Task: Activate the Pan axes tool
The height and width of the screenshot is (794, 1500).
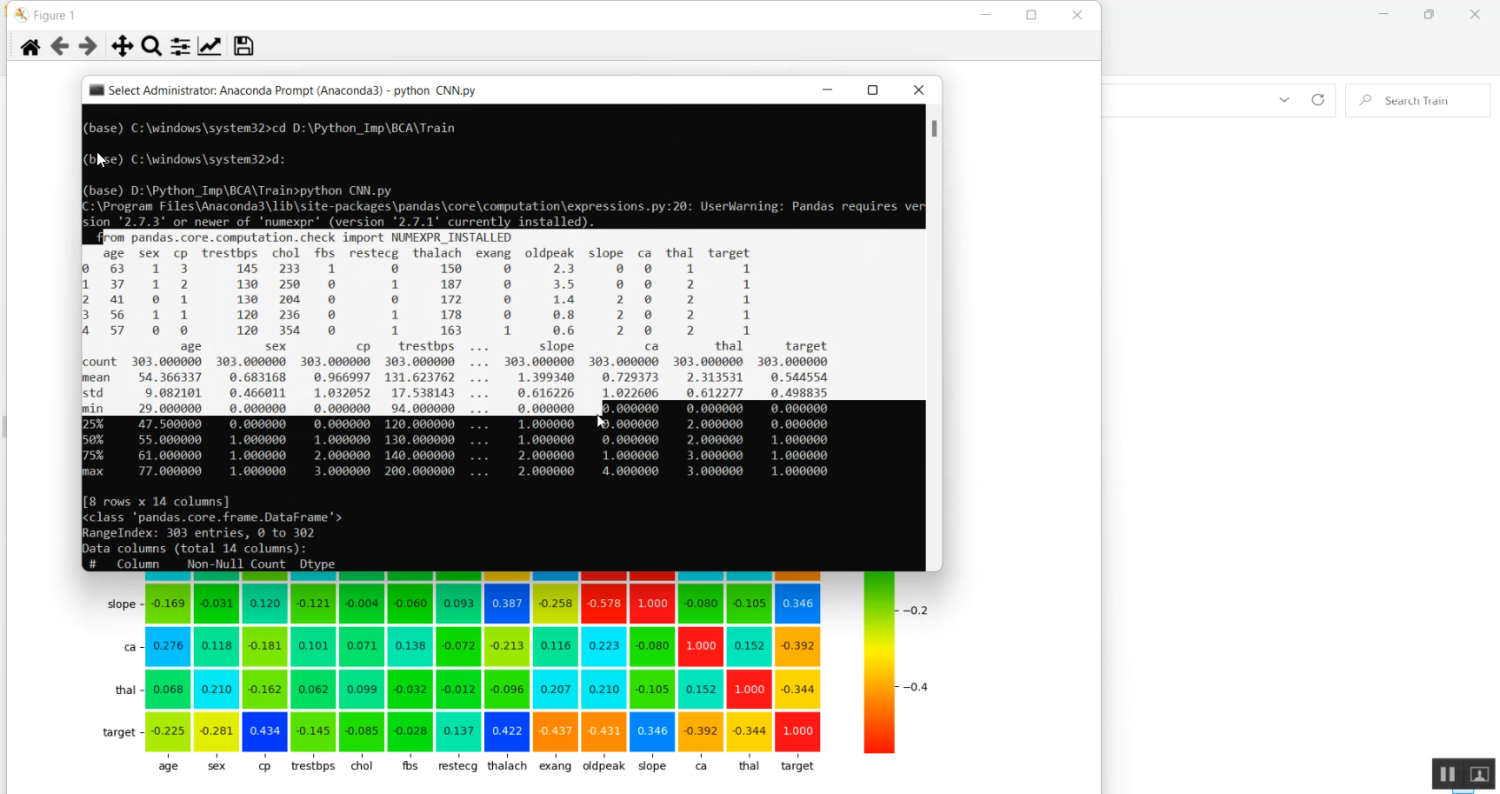Action: (122, 46)
